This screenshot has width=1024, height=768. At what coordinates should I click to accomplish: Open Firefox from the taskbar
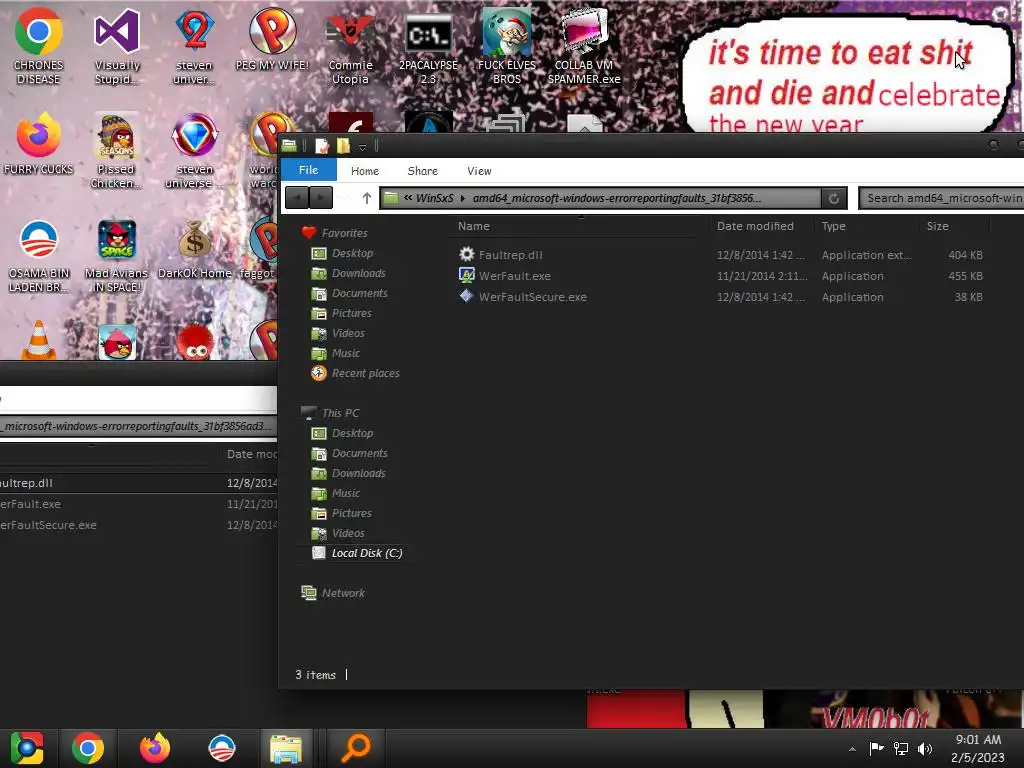[x=155, y=748]
